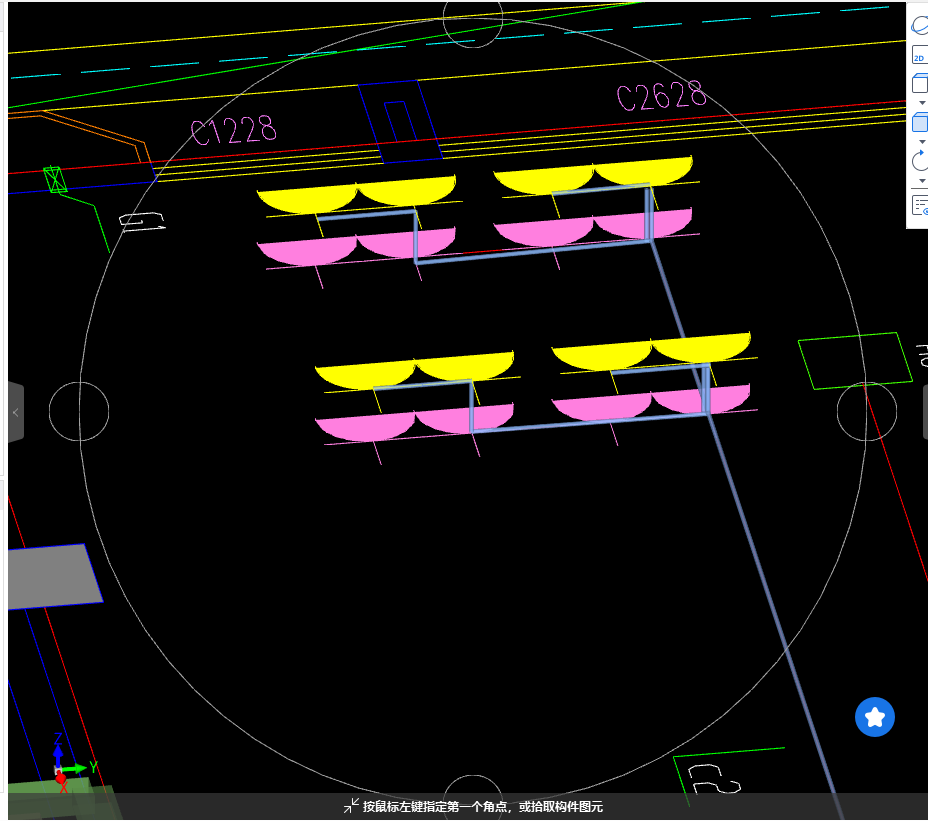The height and width of the screenshot is (821, 928).
Task: Activate the dynamic orbit view tool
Action: click(x=919, y=25)
